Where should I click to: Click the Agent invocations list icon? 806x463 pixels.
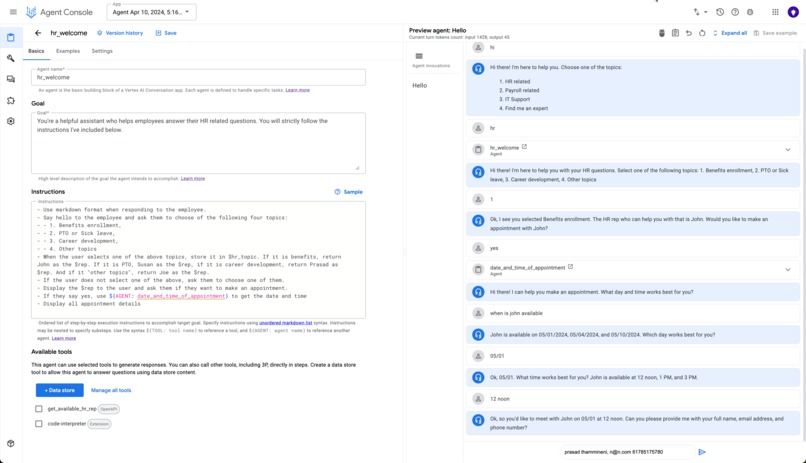pyautogui.click(x=419, y=56)
